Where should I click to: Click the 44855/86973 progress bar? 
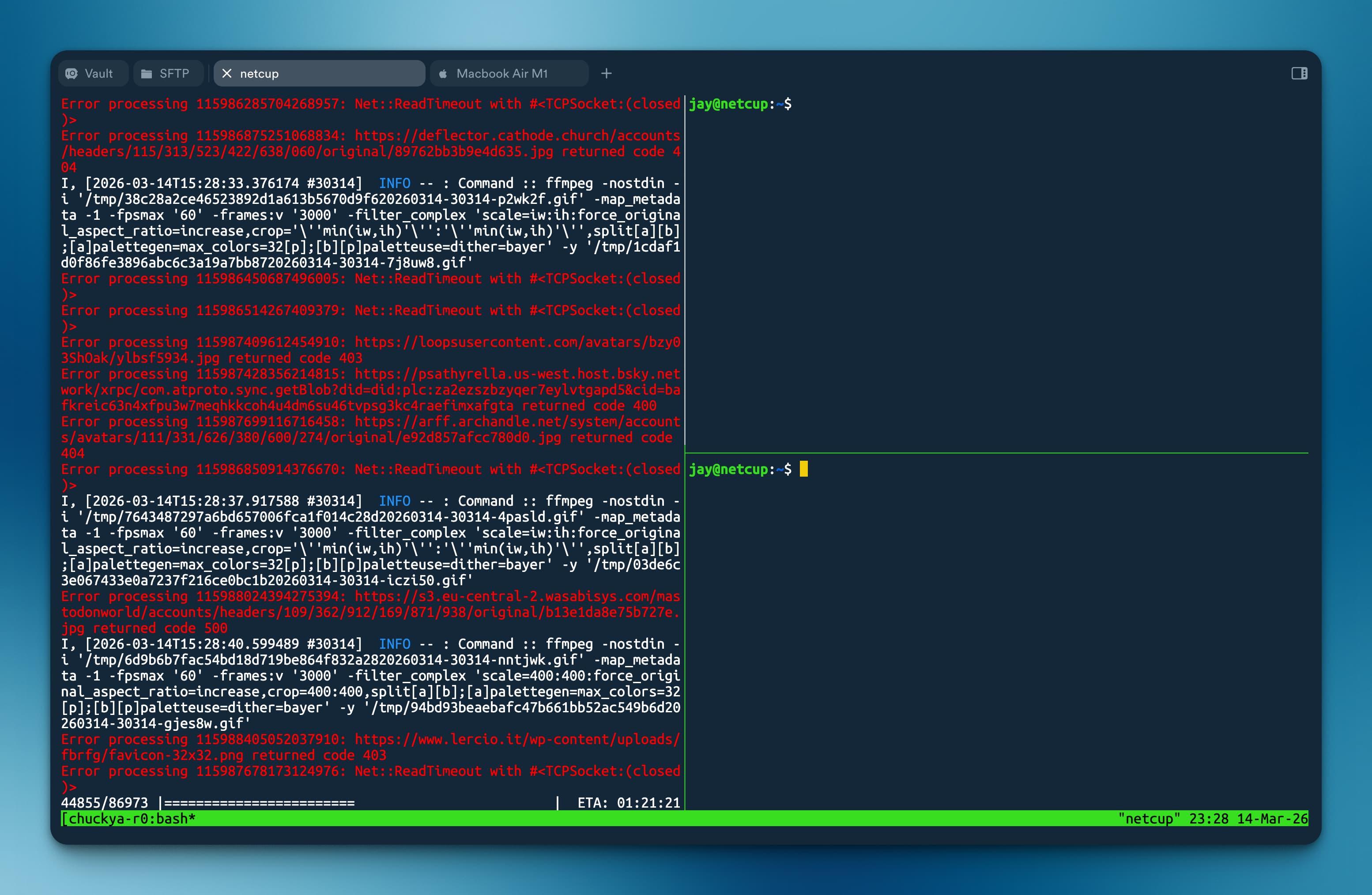[260, 803]
